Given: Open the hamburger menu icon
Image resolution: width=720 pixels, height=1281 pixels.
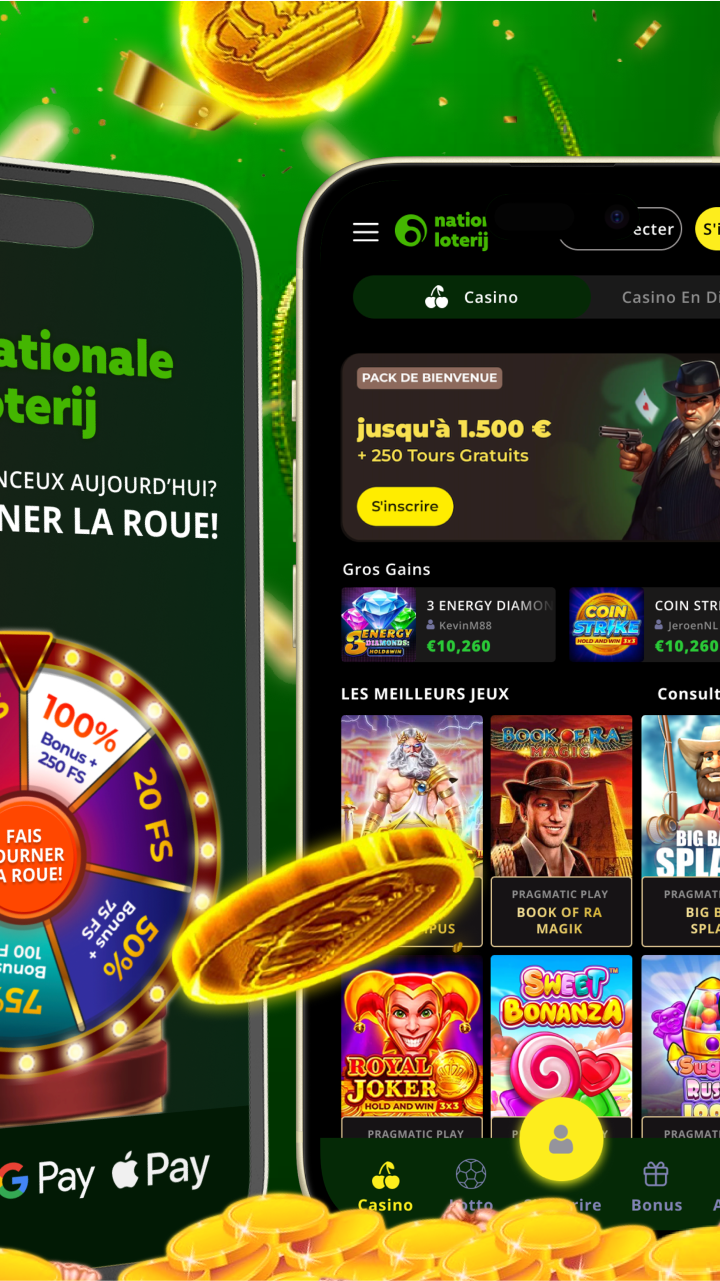Looking at the screenshot, I should (366, 232).
